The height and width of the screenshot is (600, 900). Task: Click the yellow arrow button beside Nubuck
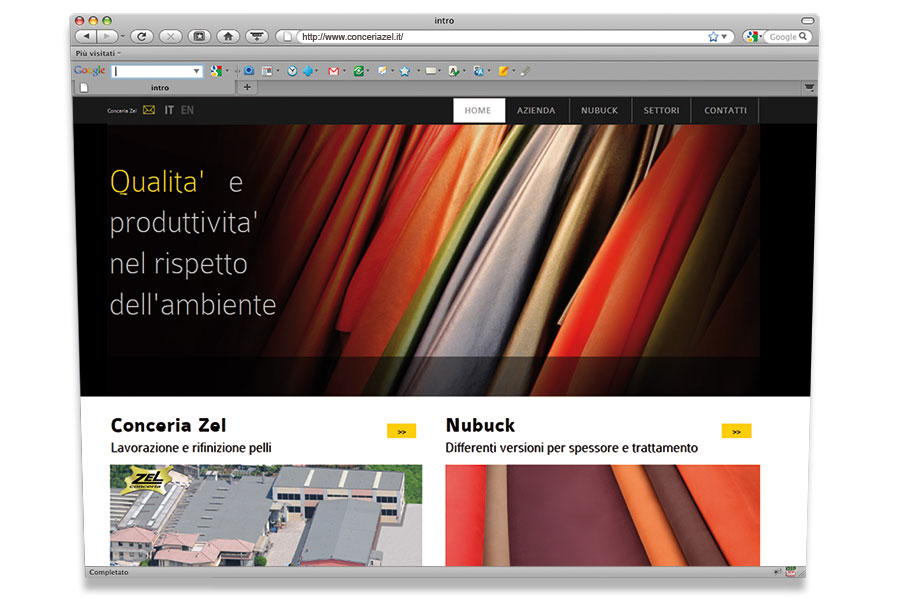pos(736,431)
